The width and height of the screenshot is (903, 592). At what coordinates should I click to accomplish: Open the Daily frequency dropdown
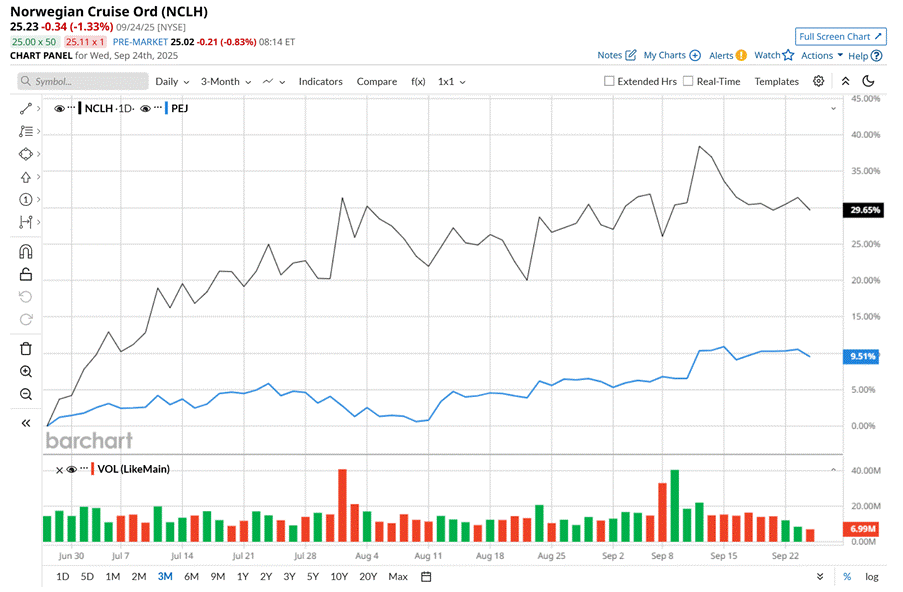[x=172, y=82]
